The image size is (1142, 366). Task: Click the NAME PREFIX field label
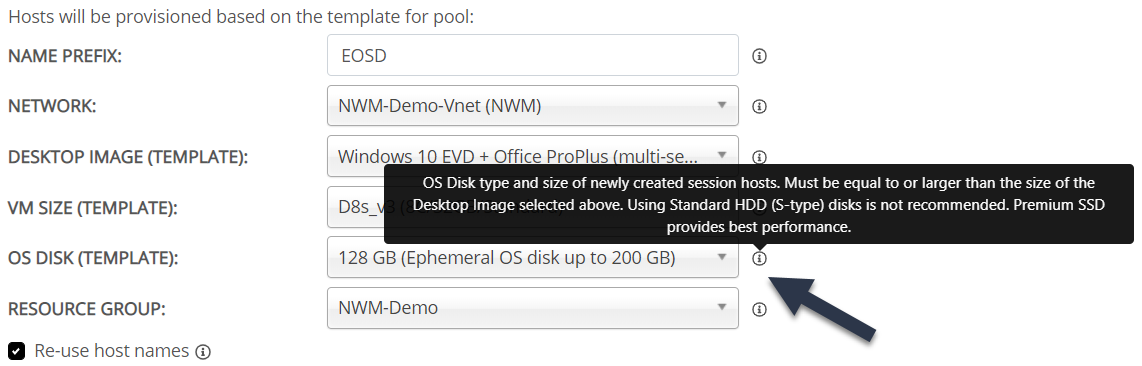click(x=65, y=56)
